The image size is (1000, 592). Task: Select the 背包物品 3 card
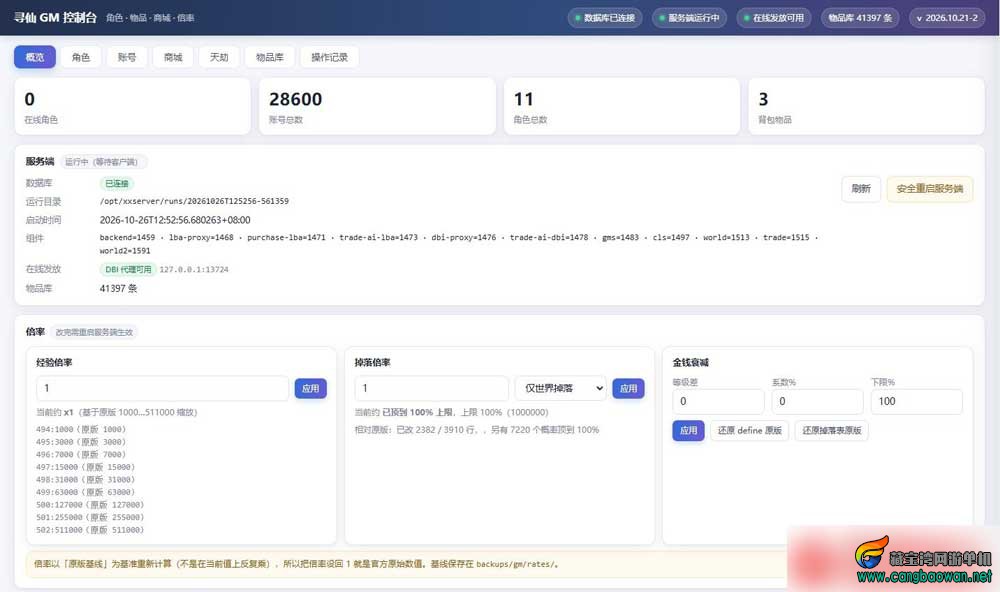tap(867, 107)
